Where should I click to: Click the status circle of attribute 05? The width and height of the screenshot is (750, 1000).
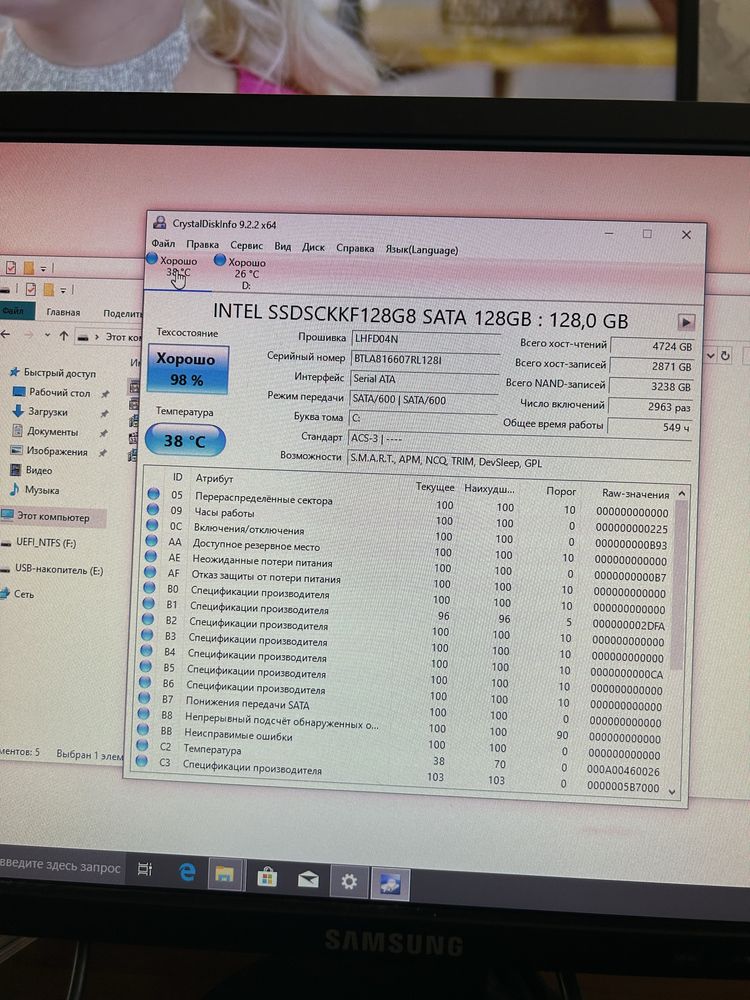[153, 493]
